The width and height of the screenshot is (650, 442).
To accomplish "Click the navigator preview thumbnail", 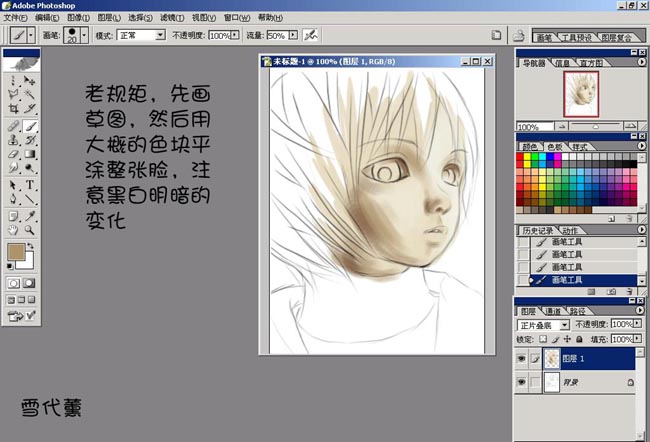I will tap(580, 93).
